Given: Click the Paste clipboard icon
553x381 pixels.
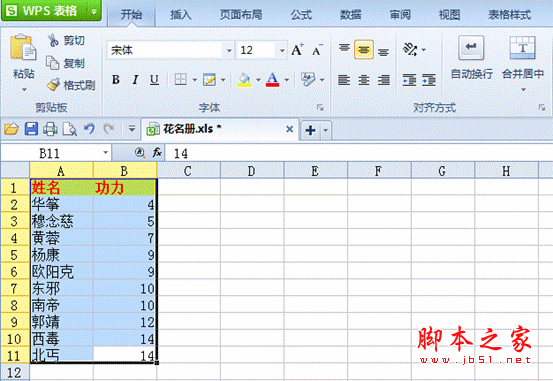Looking at the screenshot, I should coord(23,48).
